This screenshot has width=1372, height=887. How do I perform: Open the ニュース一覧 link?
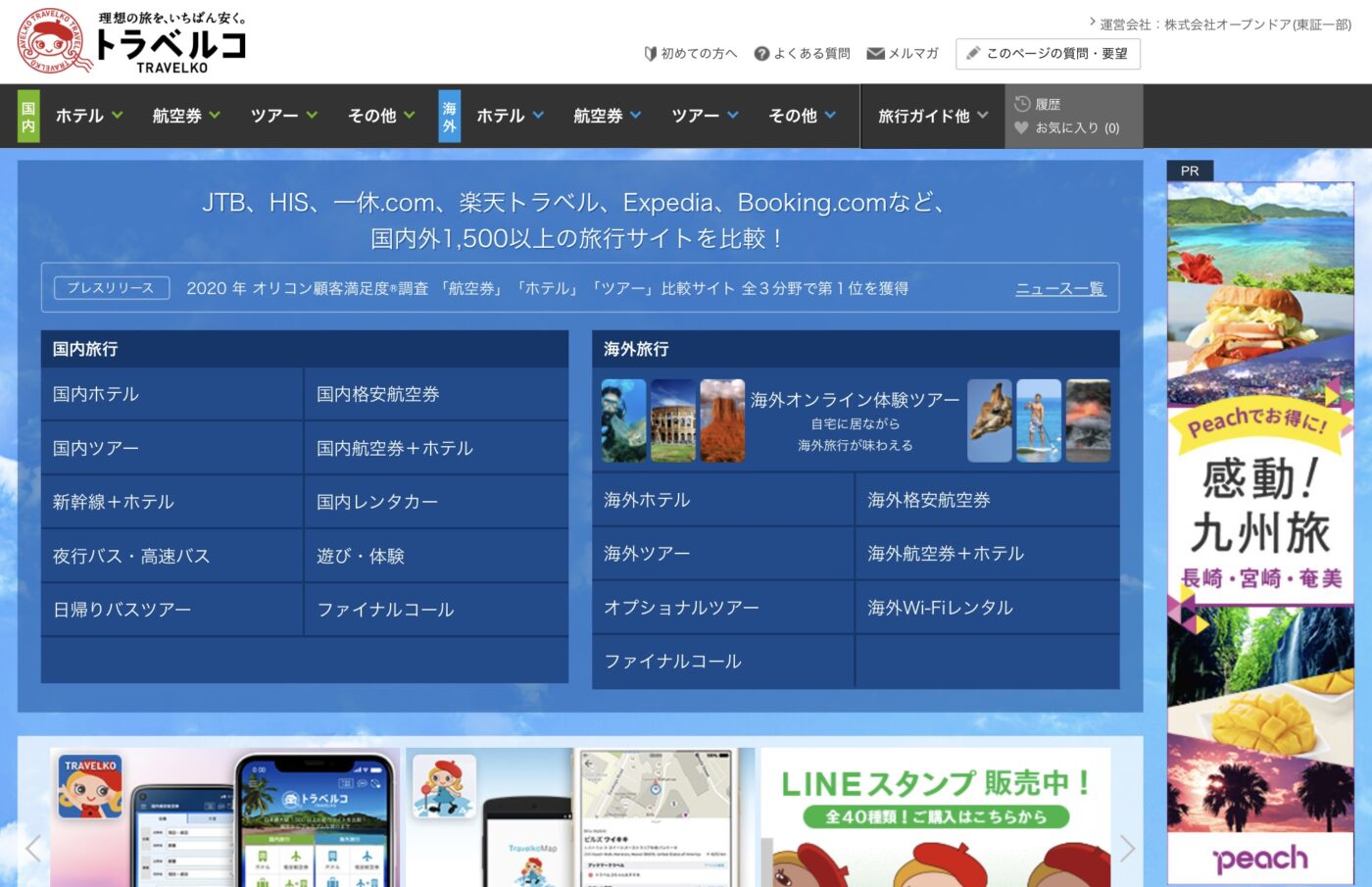1060,288
